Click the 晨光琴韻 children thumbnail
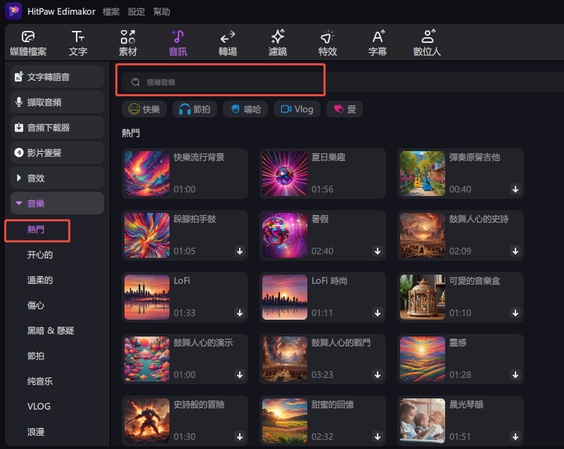The height and width of the screenshot is (449, 564). 422,421
